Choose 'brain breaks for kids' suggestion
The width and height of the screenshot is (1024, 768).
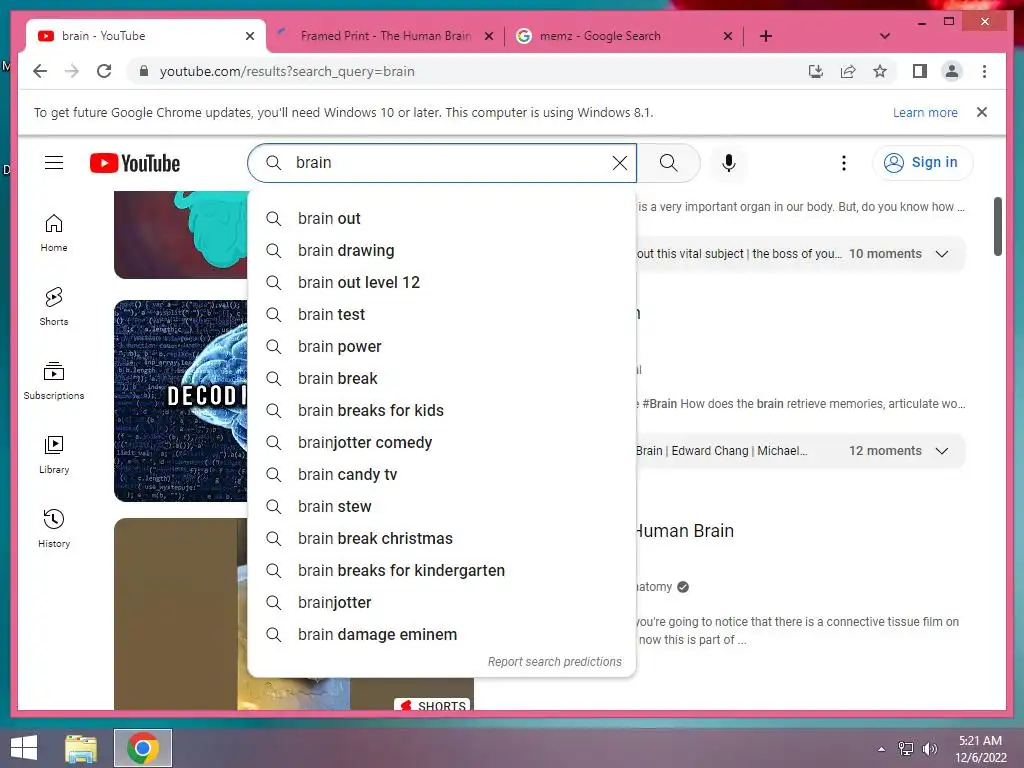(442, 411)
